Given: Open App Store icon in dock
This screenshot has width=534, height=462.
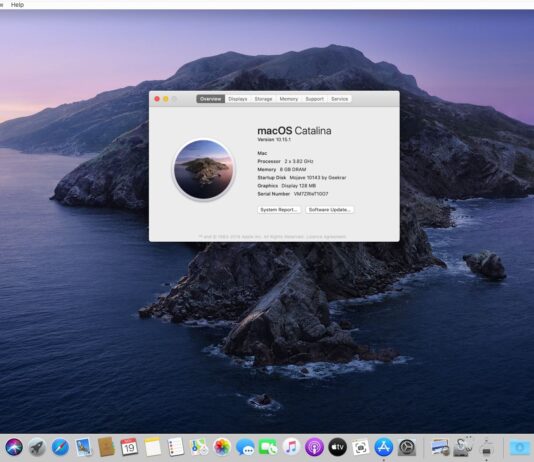Looking at the screenshot, I should tap(384, 447).
